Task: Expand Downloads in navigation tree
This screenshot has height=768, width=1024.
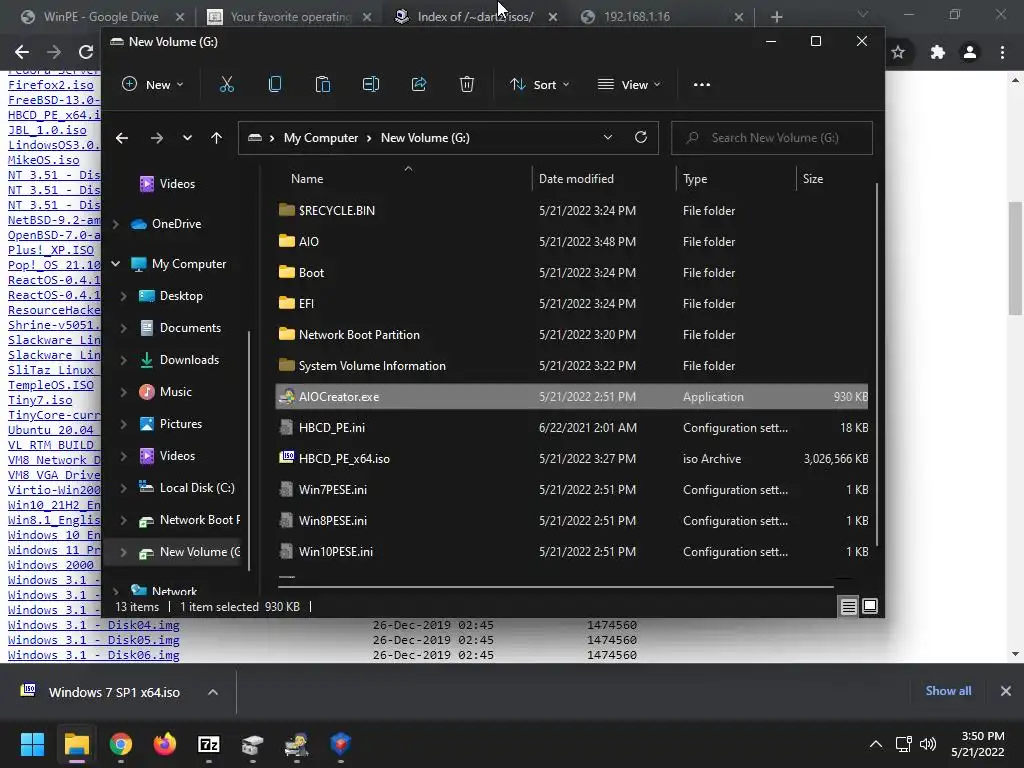Action: (x=123, y=360)
